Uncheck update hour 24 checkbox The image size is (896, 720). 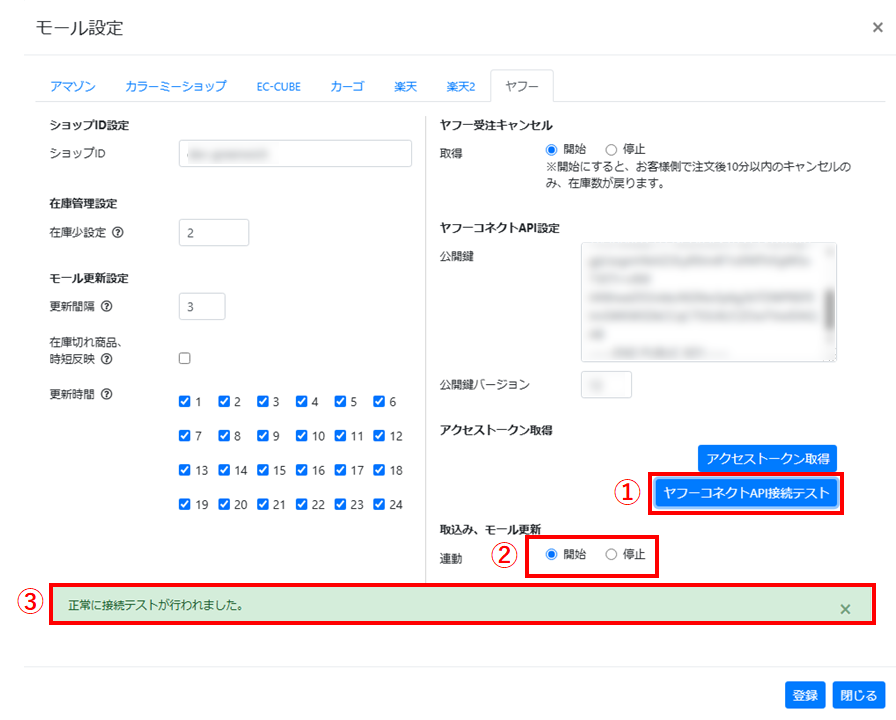[379, 504]
